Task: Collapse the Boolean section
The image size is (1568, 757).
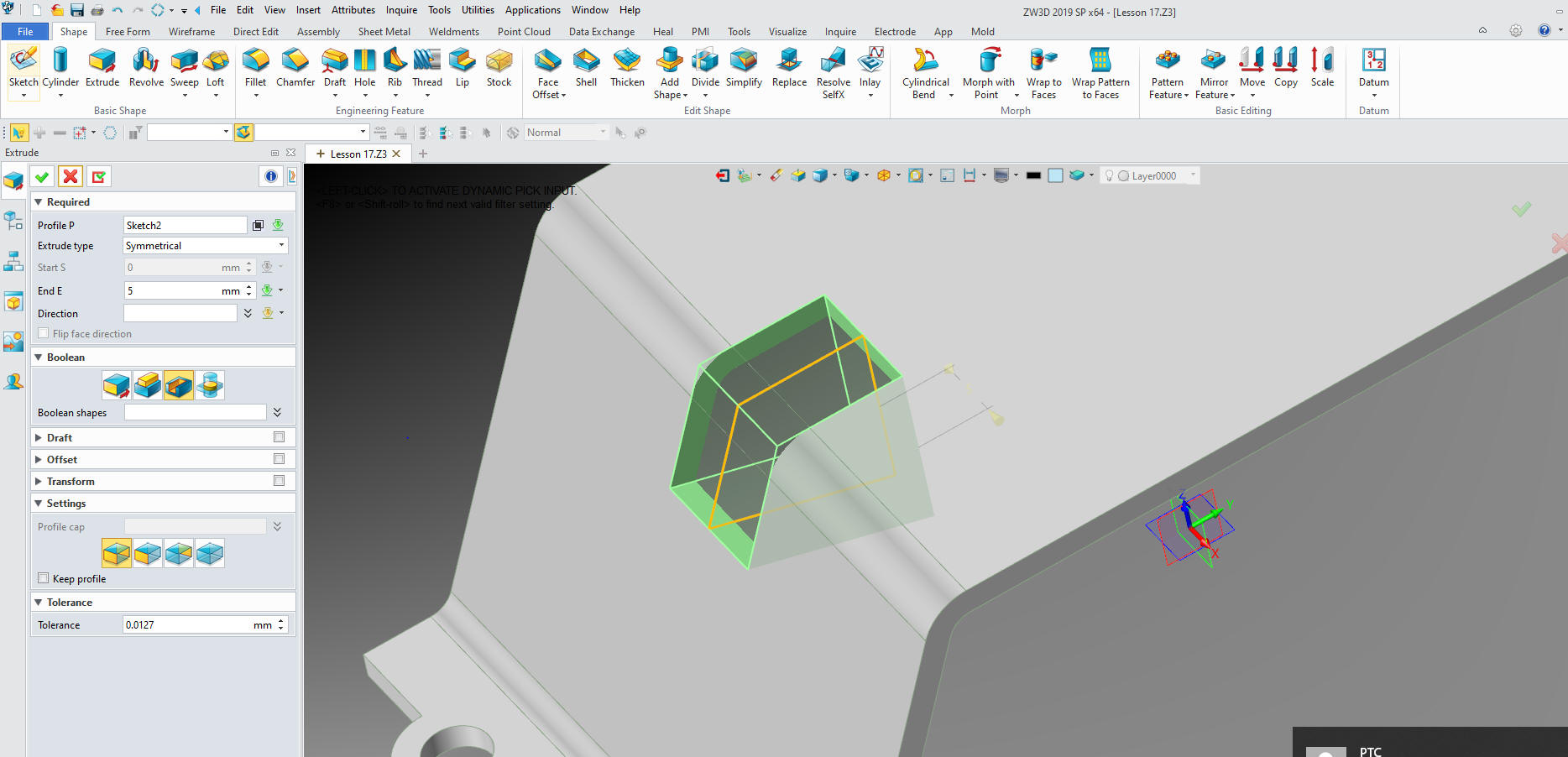Action: 38,358
